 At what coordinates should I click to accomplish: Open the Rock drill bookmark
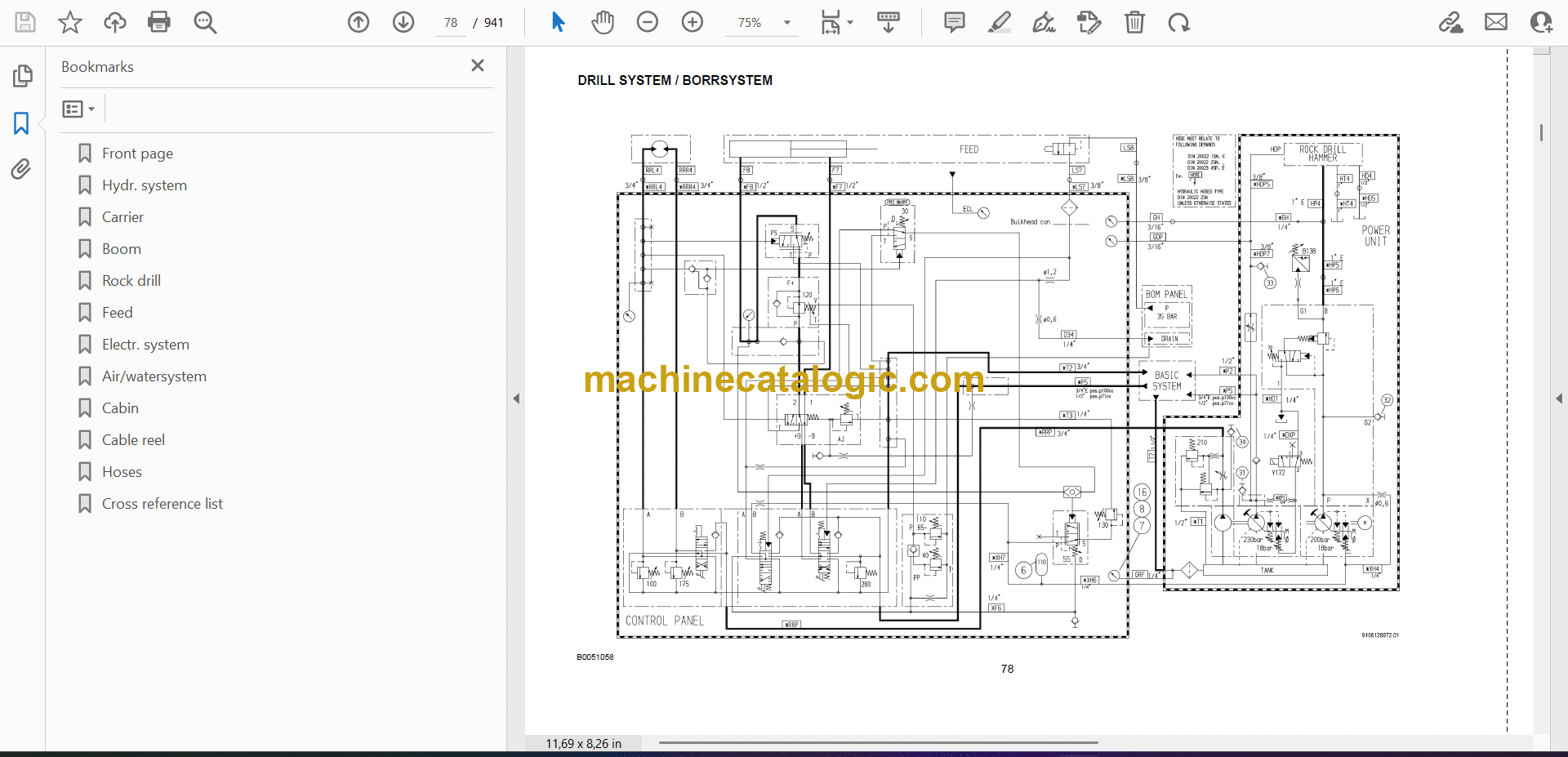131,281
